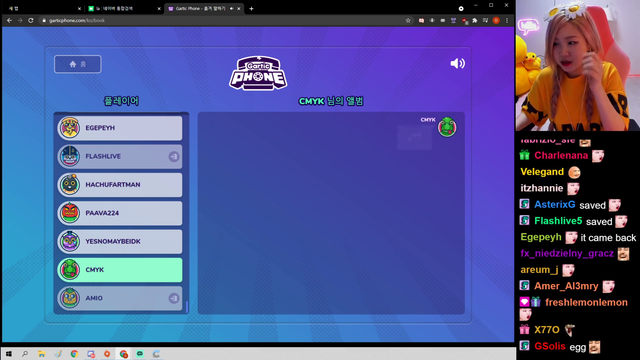The height and width of the screenshot is (360, 640).
Task: Click HACHUFARTMAN's avatar icon
Action: [x=70, y=184]
